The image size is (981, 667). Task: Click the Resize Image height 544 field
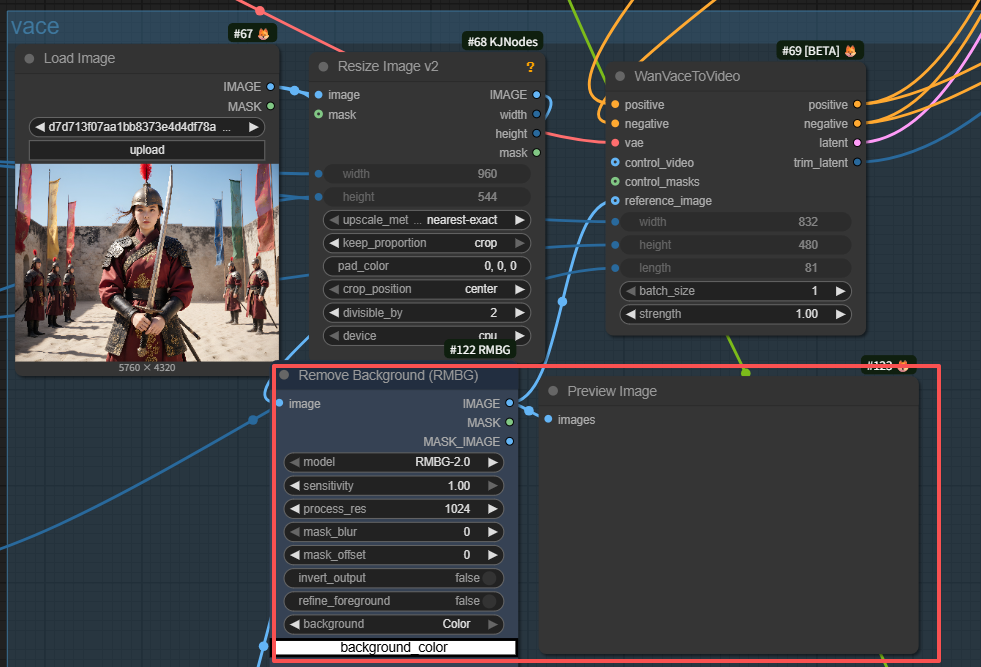point(427,197)
